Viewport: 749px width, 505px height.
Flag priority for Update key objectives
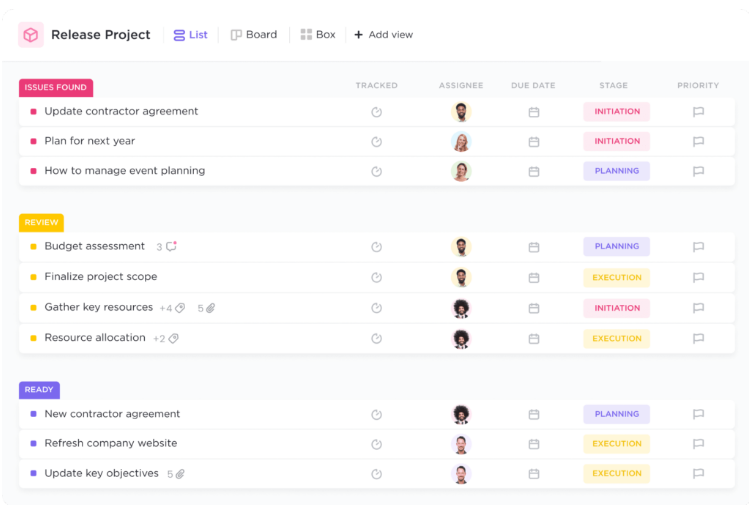[x=698, y=474]
